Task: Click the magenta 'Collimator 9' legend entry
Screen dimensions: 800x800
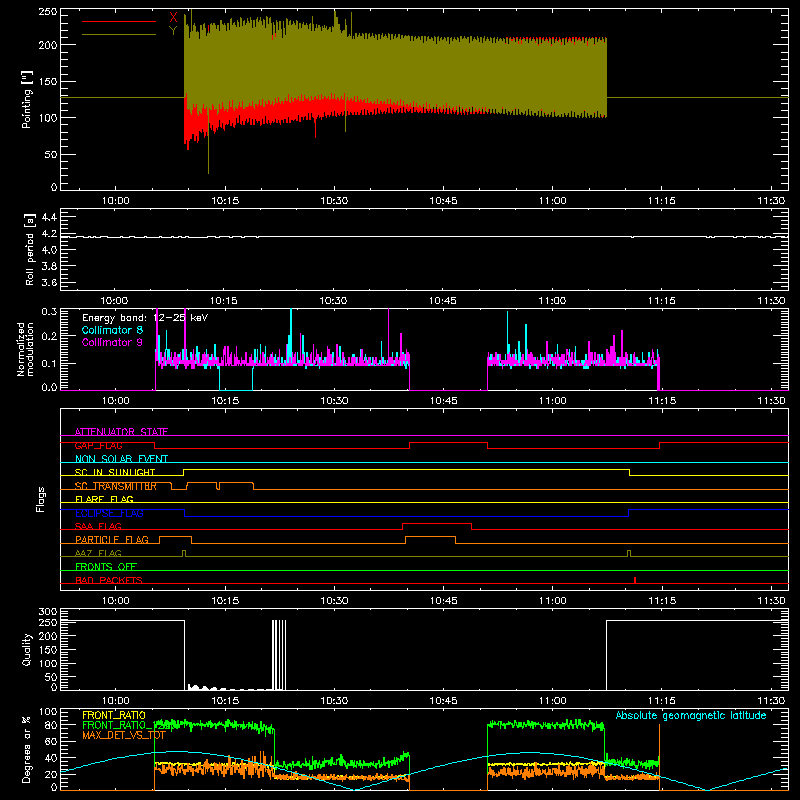Action: (x=112, y=342)
